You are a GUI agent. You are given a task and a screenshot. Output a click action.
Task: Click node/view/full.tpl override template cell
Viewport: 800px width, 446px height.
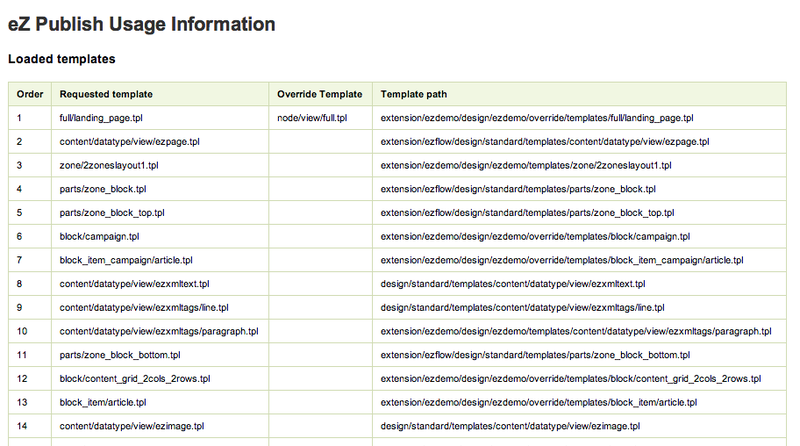312,118
